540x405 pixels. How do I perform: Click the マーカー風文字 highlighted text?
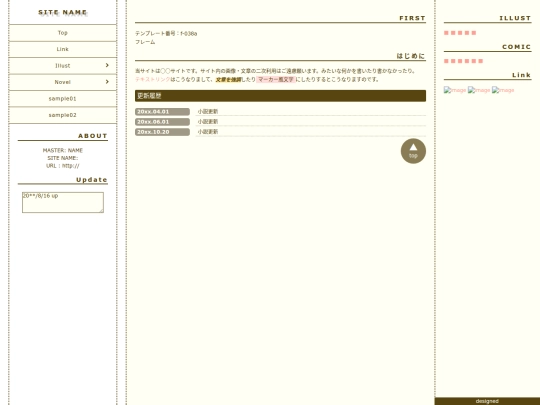click(276, 80)
